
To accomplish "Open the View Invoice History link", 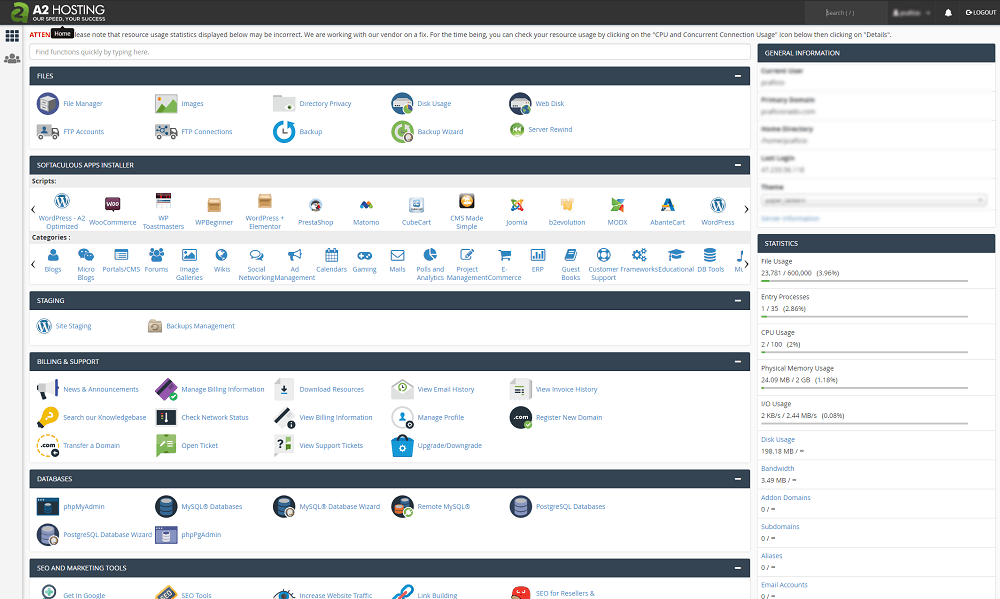I will pyautogui.click(x=566, y=389).
